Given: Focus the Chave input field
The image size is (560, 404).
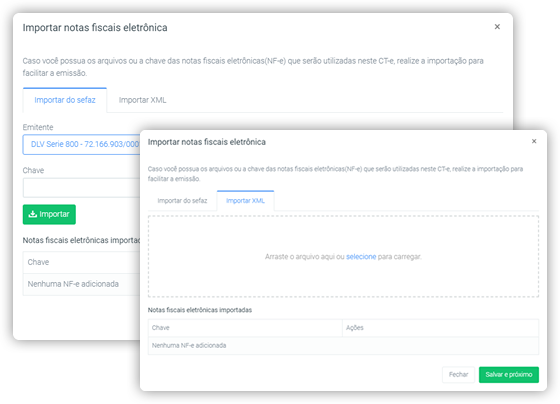Looking at the screenshot, I should [x=82, y=188].
